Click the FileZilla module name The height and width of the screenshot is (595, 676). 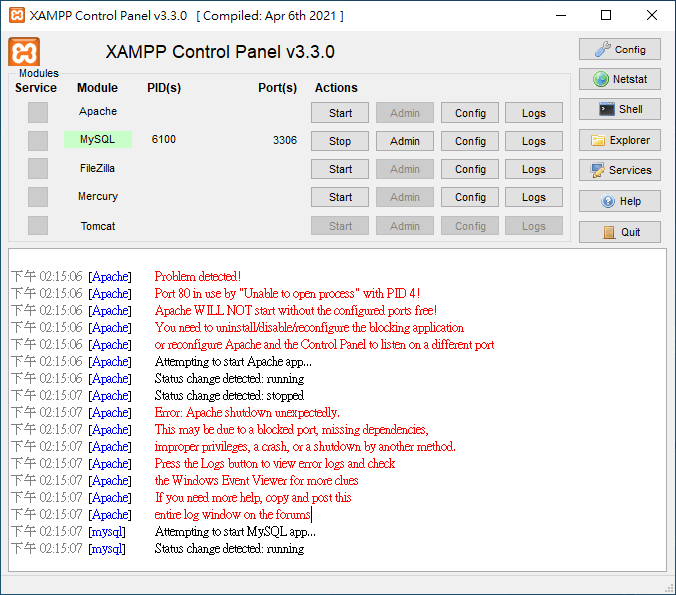pos(97,168)
